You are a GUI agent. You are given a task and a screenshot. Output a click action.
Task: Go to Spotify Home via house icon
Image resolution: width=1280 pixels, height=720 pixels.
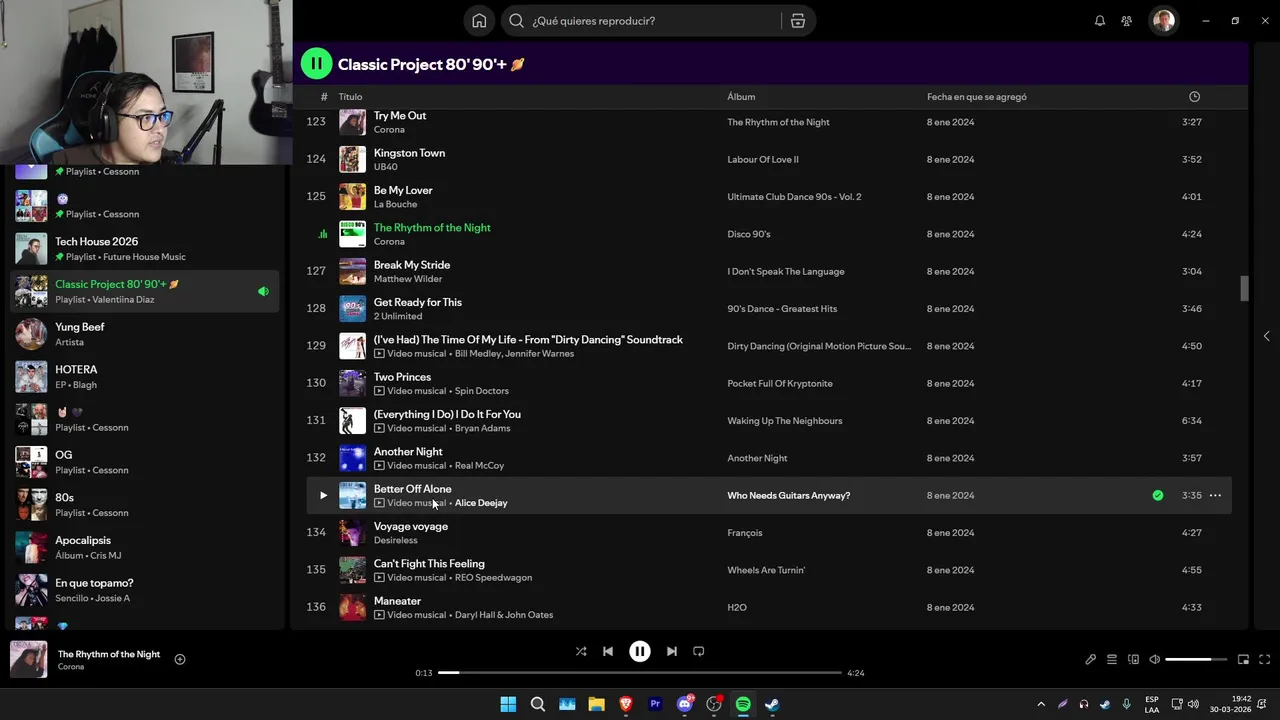[479, 21]
